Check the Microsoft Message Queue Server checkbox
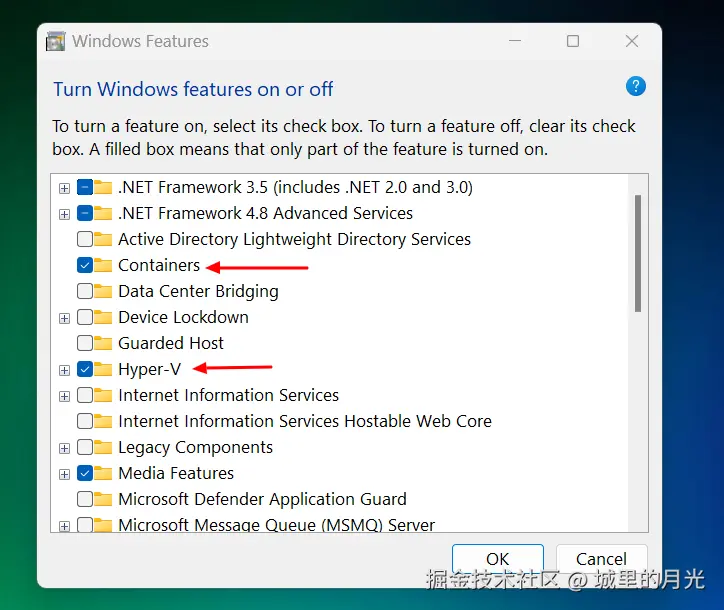This screenshot has width=724, height=610. coord(85,525)
